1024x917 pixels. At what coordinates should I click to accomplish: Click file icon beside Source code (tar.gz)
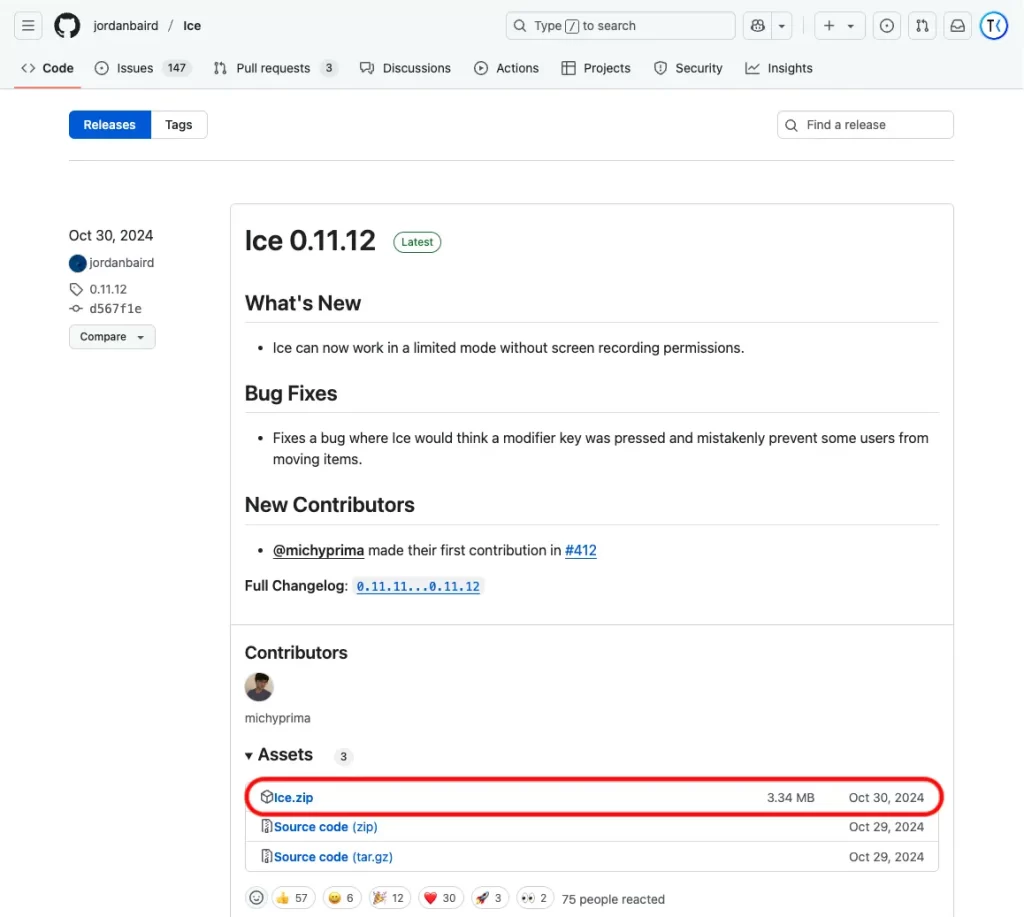[x=266, y=856]
